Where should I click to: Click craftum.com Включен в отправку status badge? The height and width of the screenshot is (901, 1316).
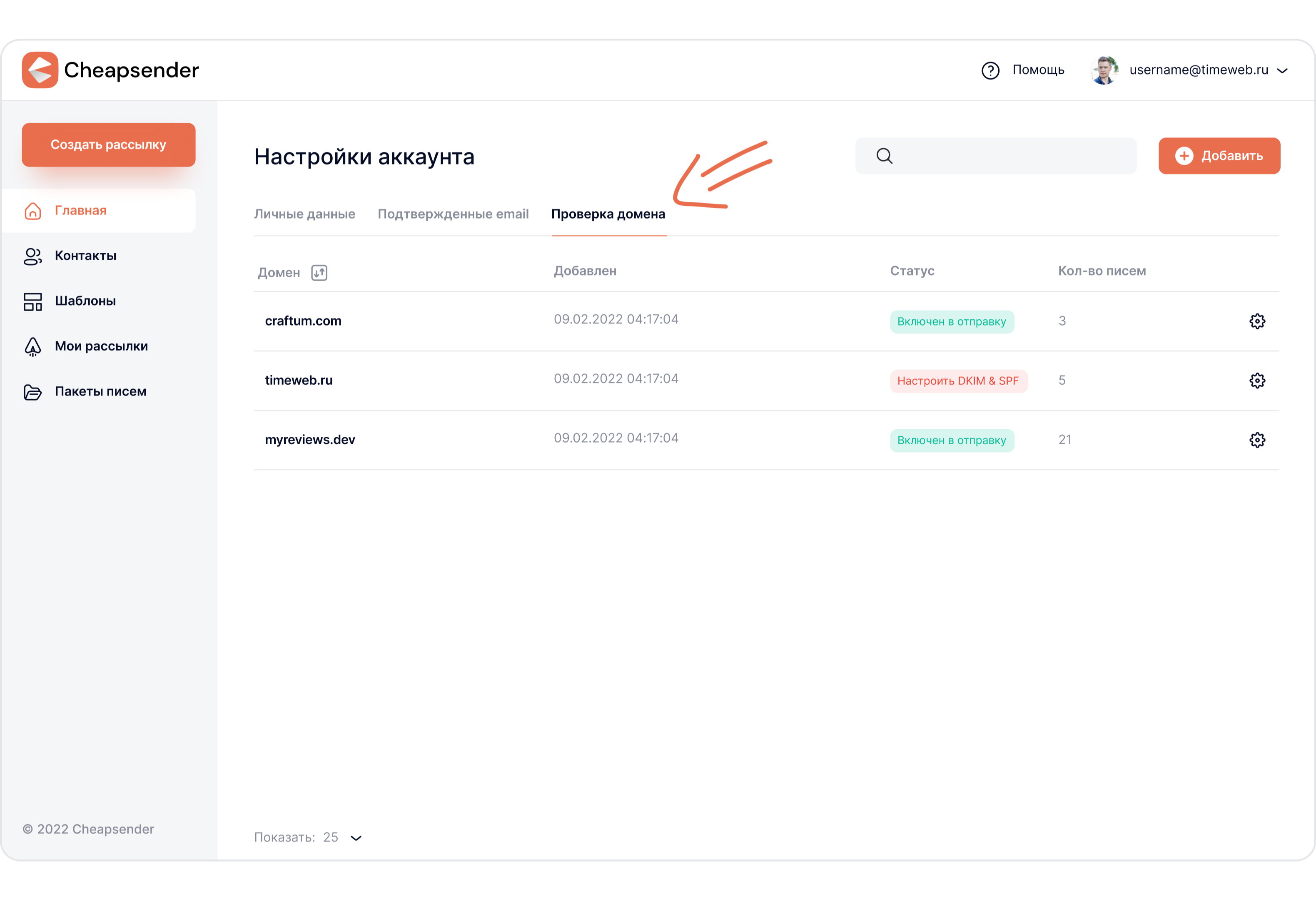coord(952,322)
